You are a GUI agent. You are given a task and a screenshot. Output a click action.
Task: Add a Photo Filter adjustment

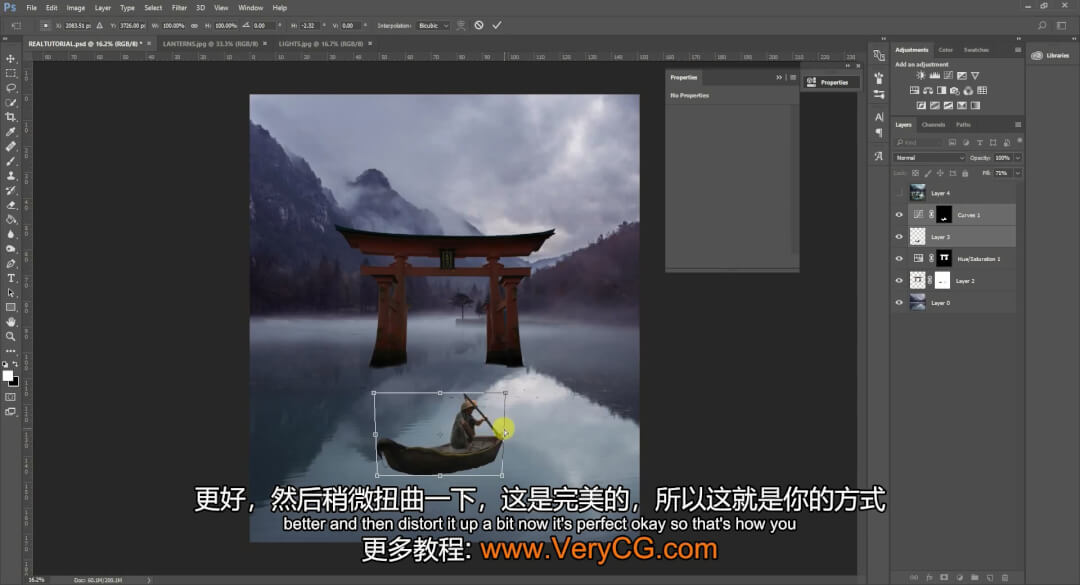955,91
